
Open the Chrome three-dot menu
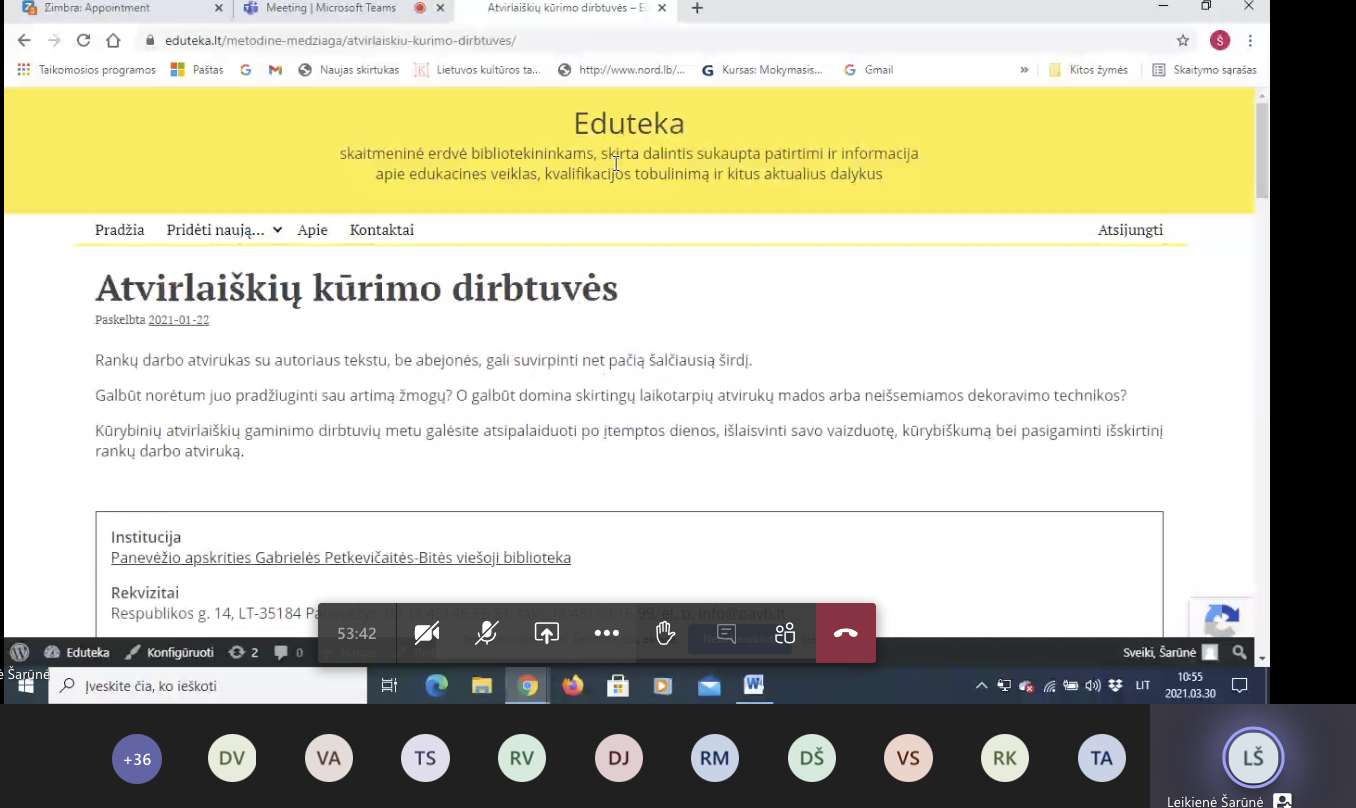point(1250,41)
